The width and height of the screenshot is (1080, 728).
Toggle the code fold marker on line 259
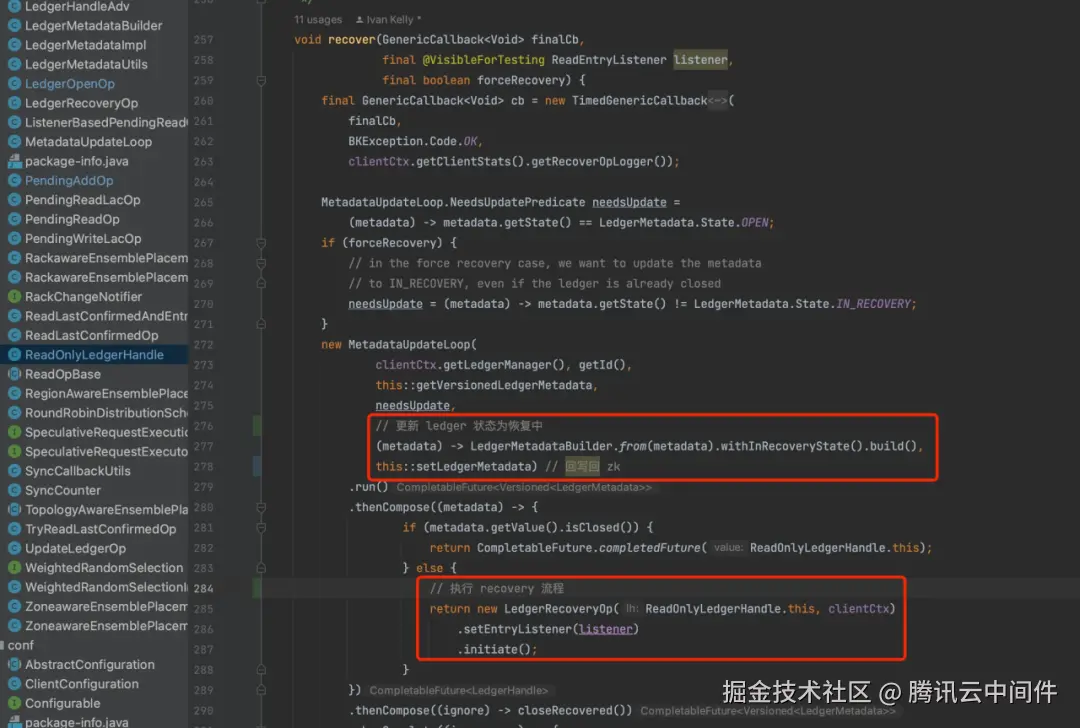pos(261,81)
